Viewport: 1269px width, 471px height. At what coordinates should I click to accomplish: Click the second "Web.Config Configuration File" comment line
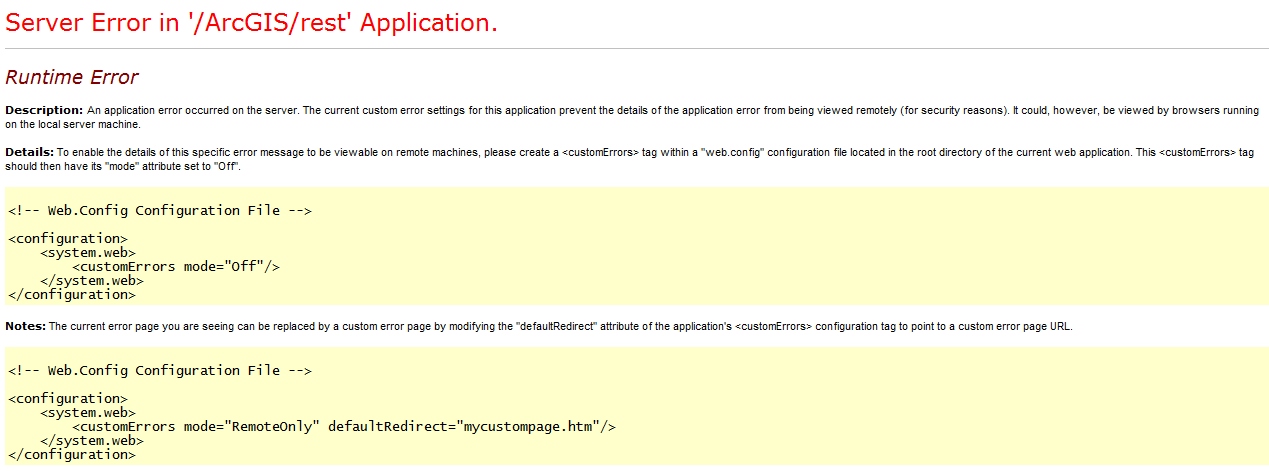[160, 371]
